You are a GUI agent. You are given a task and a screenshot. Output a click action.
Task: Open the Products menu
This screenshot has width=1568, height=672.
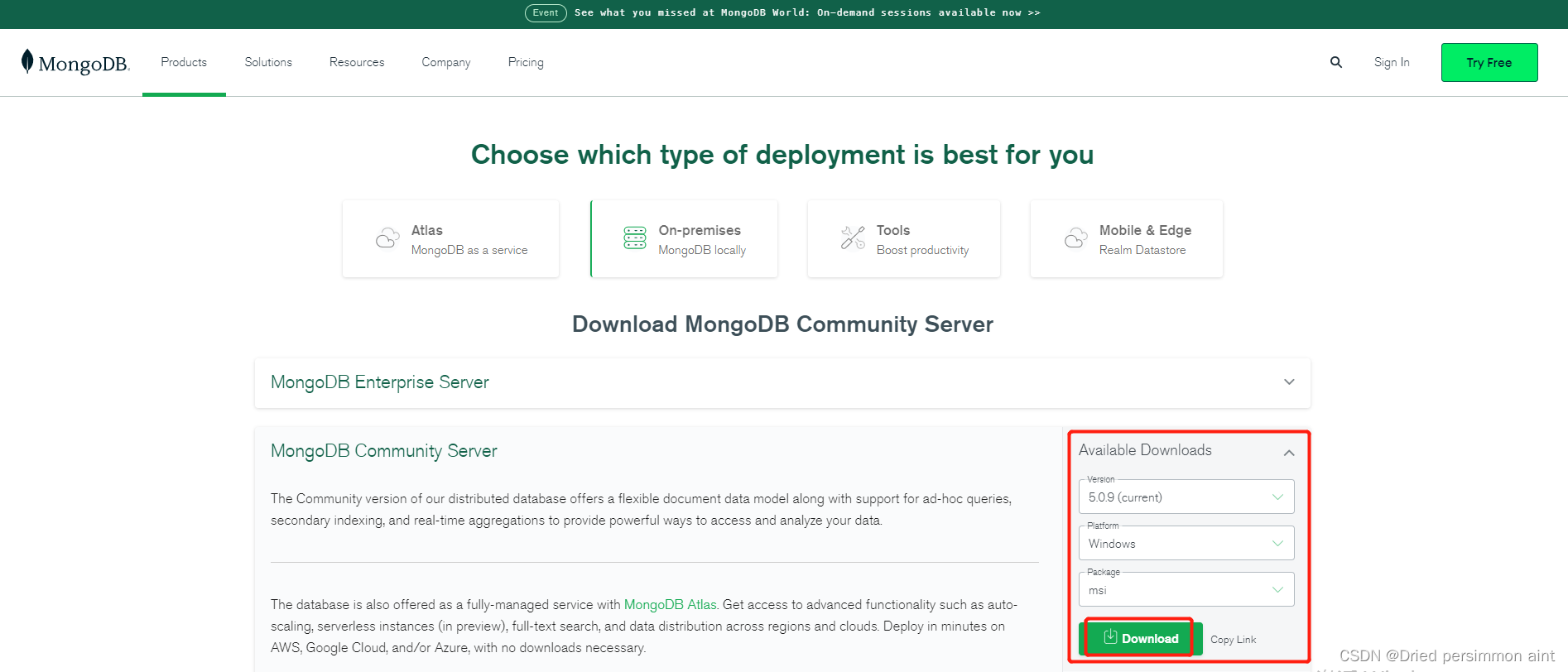click(x=184, y=62)
